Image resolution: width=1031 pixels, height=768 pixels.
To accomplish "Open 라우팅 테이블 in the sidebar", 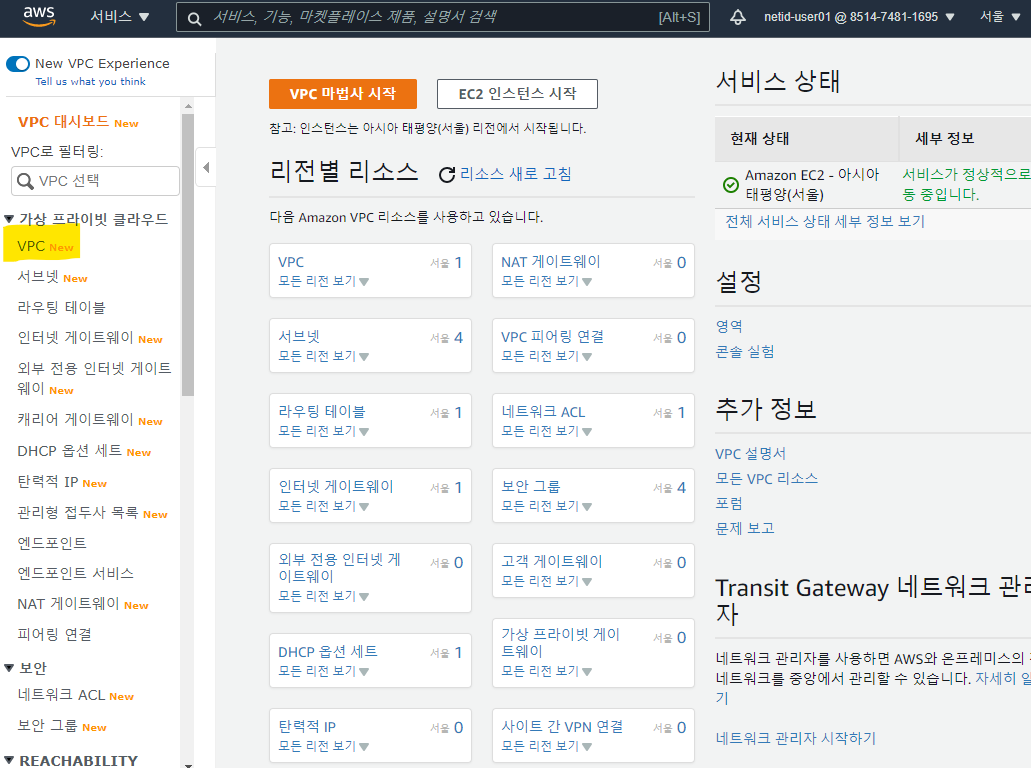I will 61,307.
